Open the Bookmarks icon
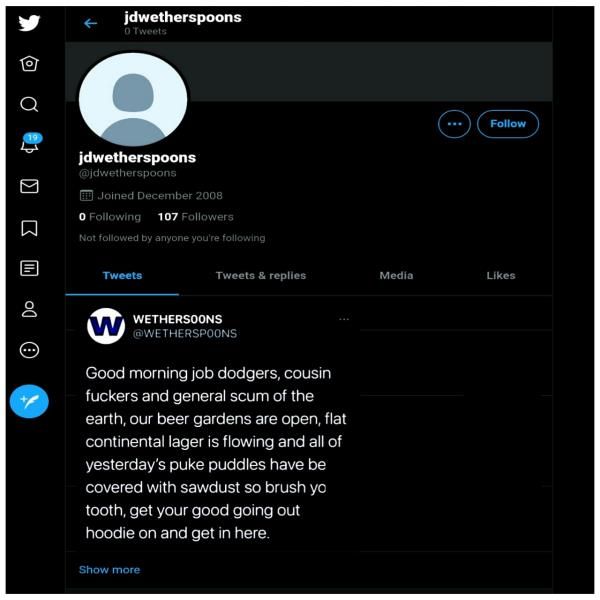This screenshot has height=600, width=600. [x=29, y=228]
